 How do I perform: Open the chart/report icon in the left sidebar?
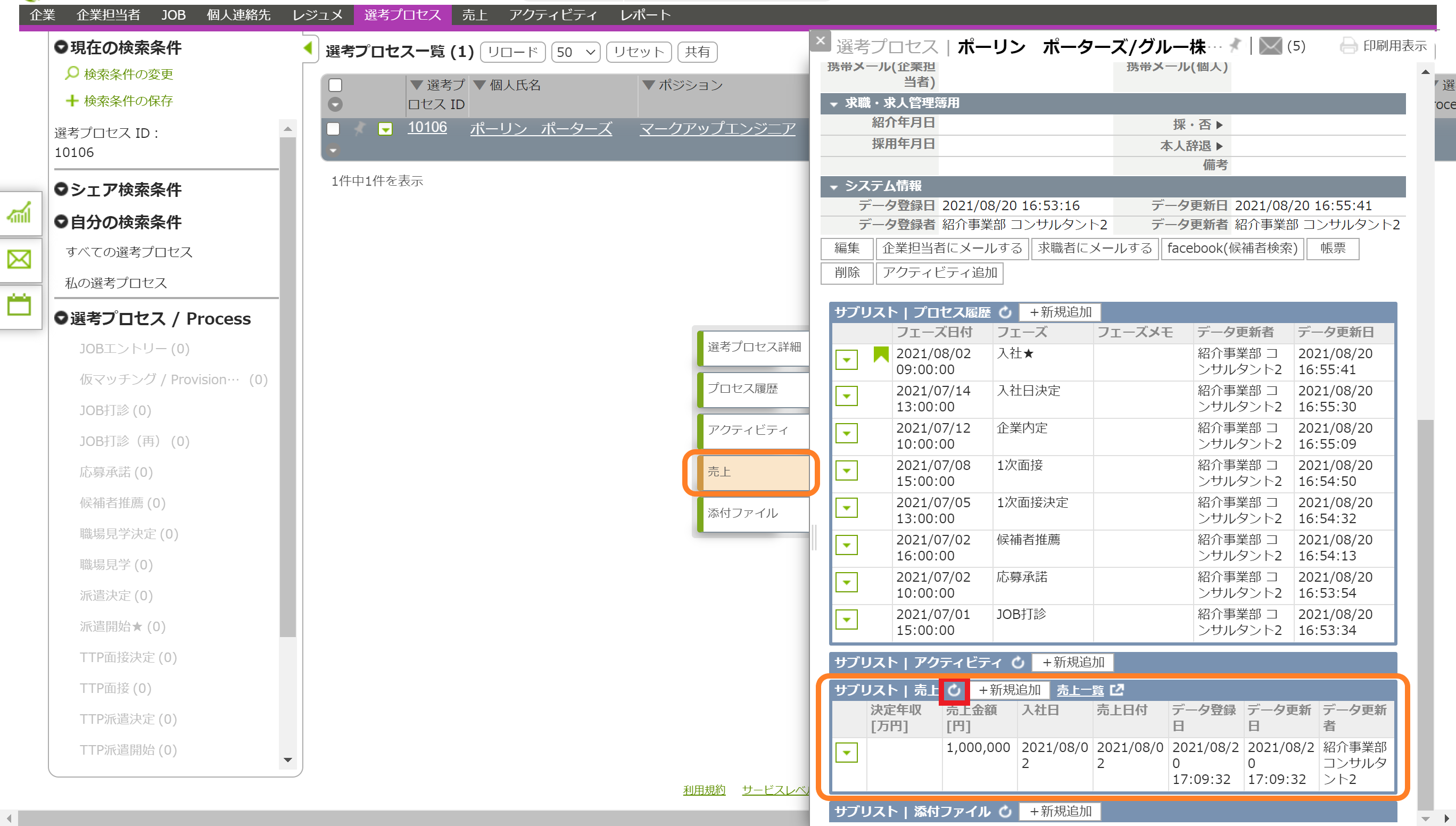[19, 214]
